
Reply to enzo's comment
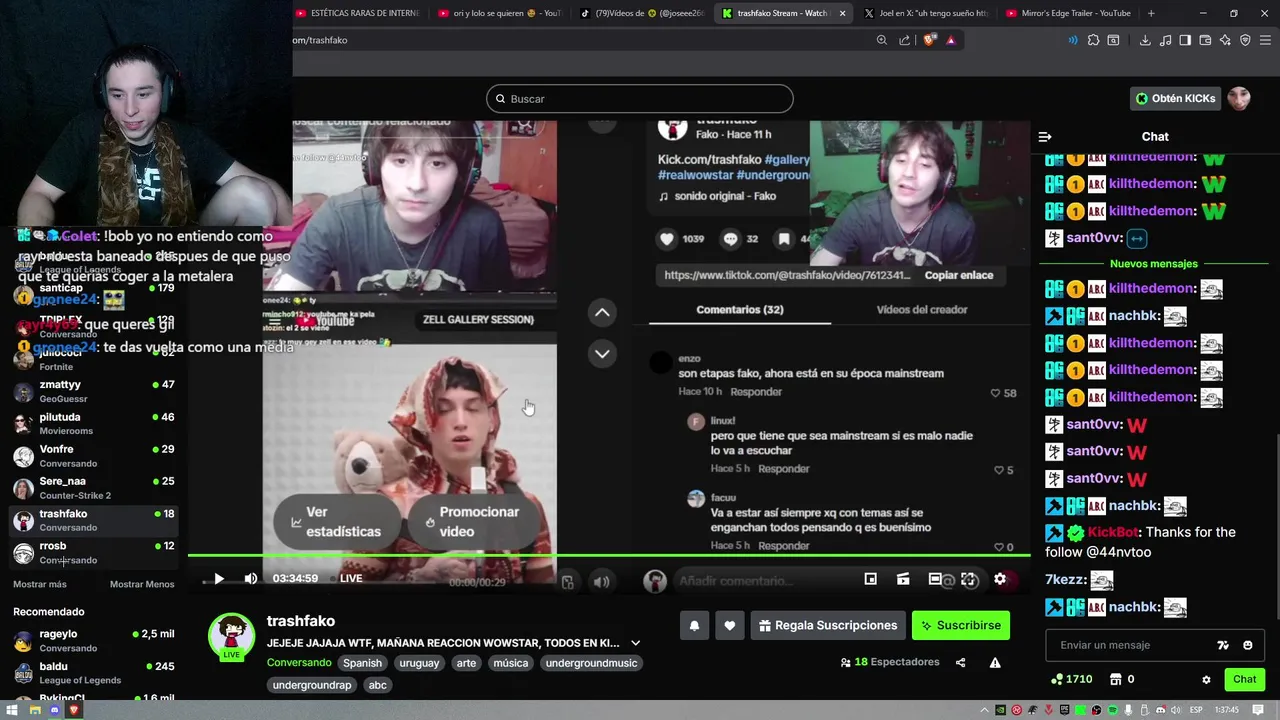pyautogui.click(x=755, y=392)
